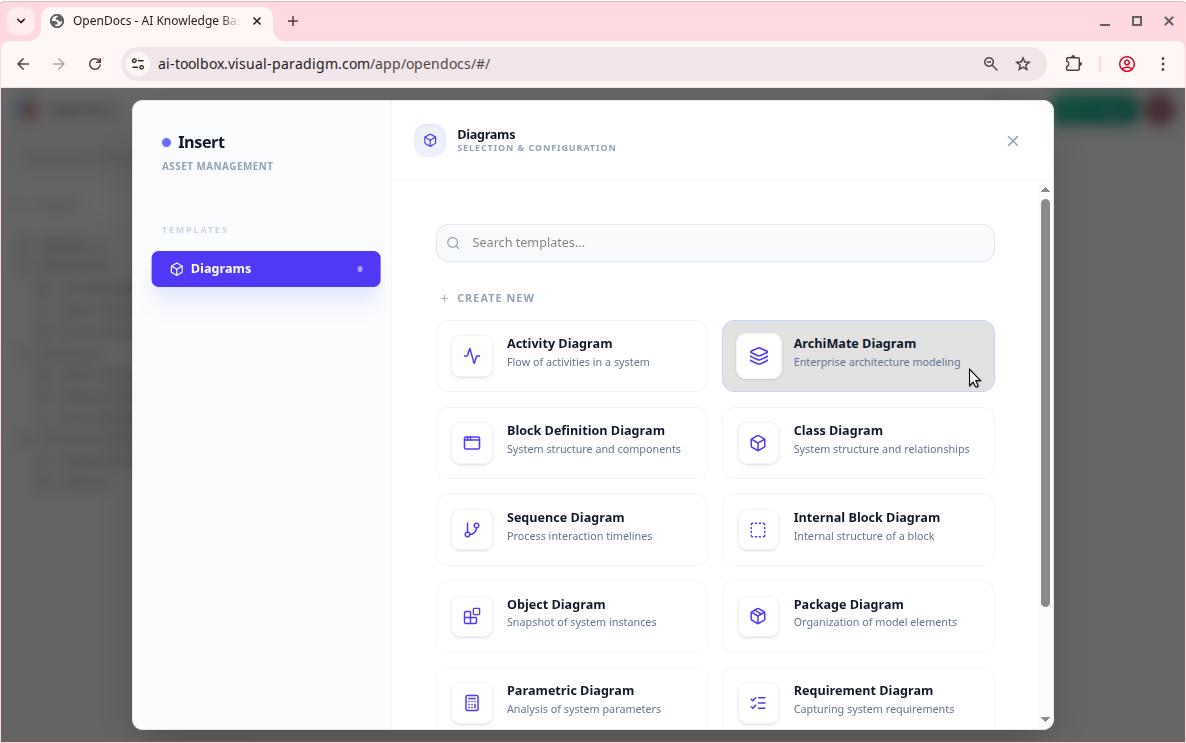Click the Class Diagram cube icon
This screenshot has height=743, width=1186.
point(758,443)
